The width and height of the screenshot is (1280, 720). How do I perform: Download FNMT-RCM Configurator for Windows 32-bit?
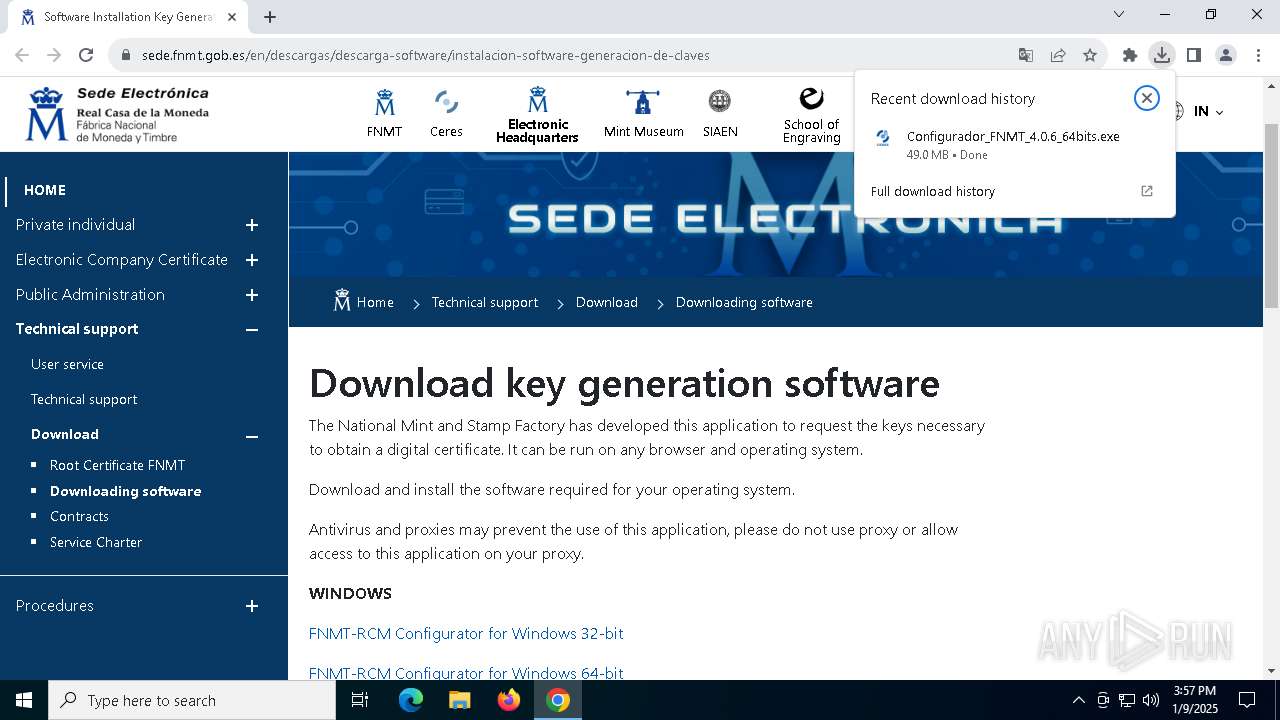tap(466, 633)
